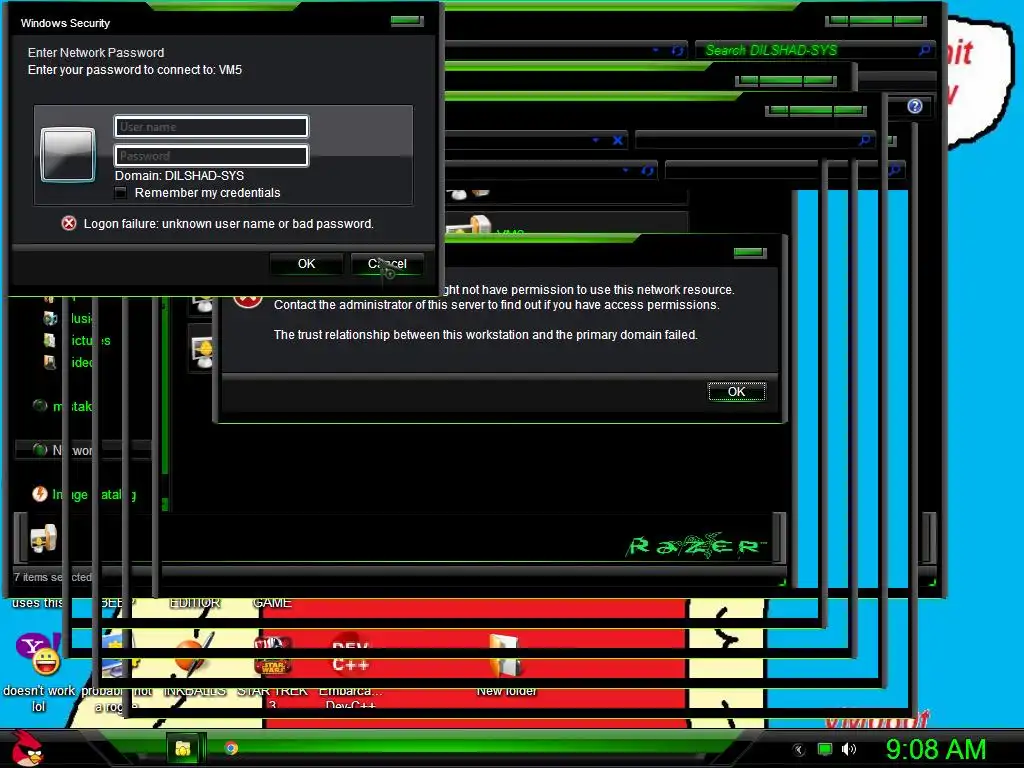Show hidden system tray icons
The width and height of the screenshot is (1024, 768).
[798, 750]
